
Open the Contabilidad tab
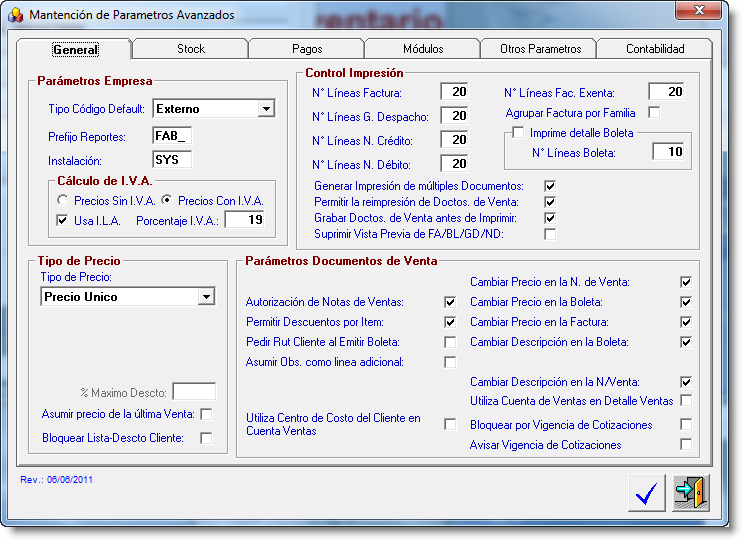tap(655, 49)
